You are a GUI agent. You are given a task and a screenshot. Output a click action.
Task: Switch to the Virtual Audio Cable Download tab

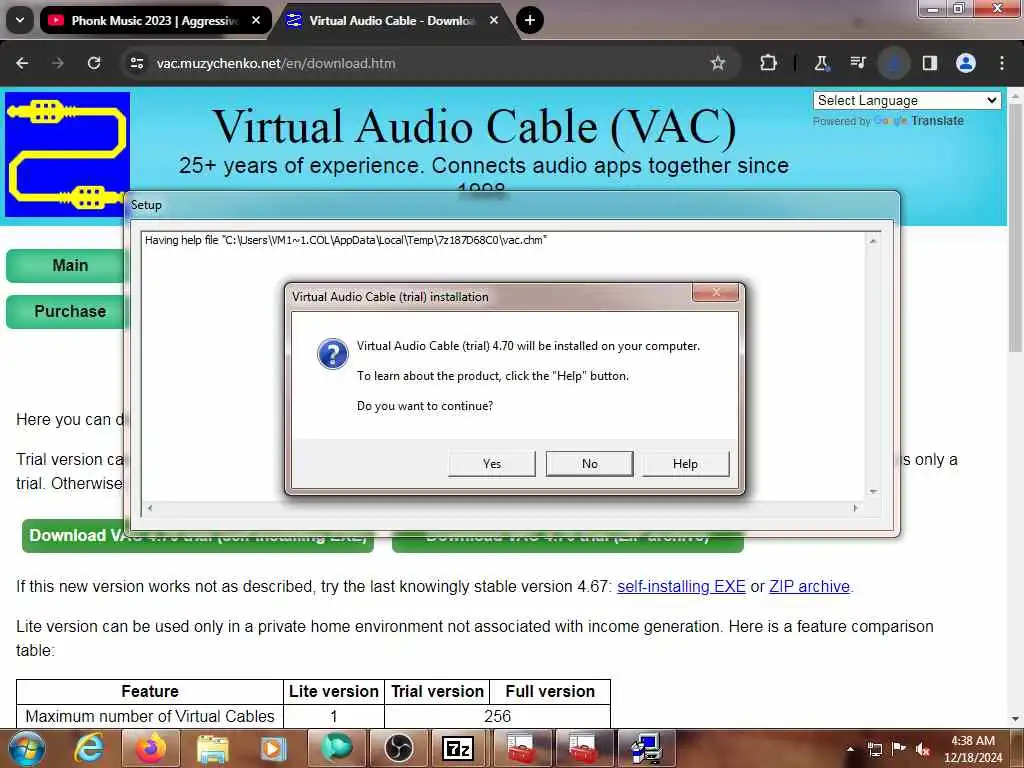392,21
